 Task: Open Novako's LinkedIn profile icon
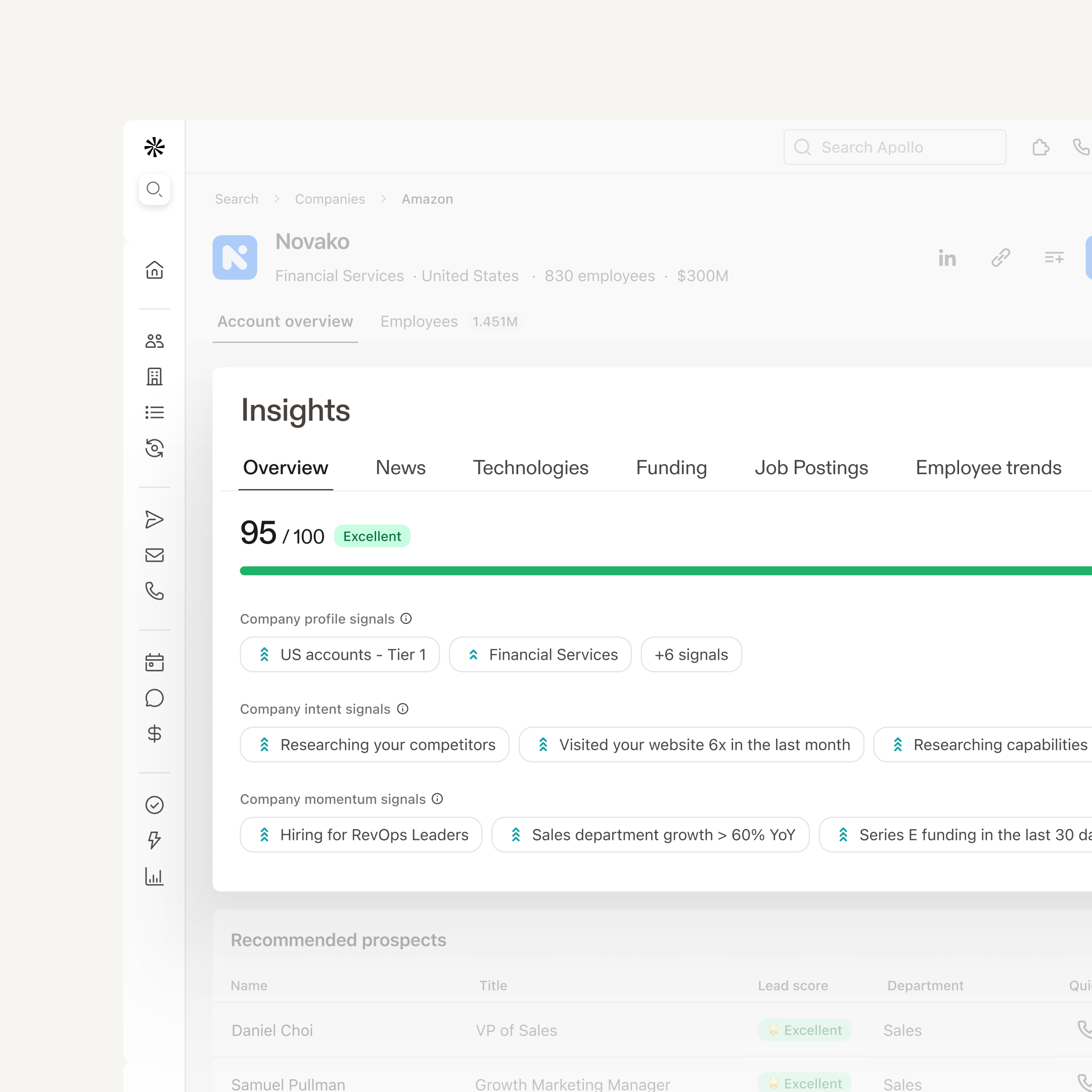[x=947, y=258]
